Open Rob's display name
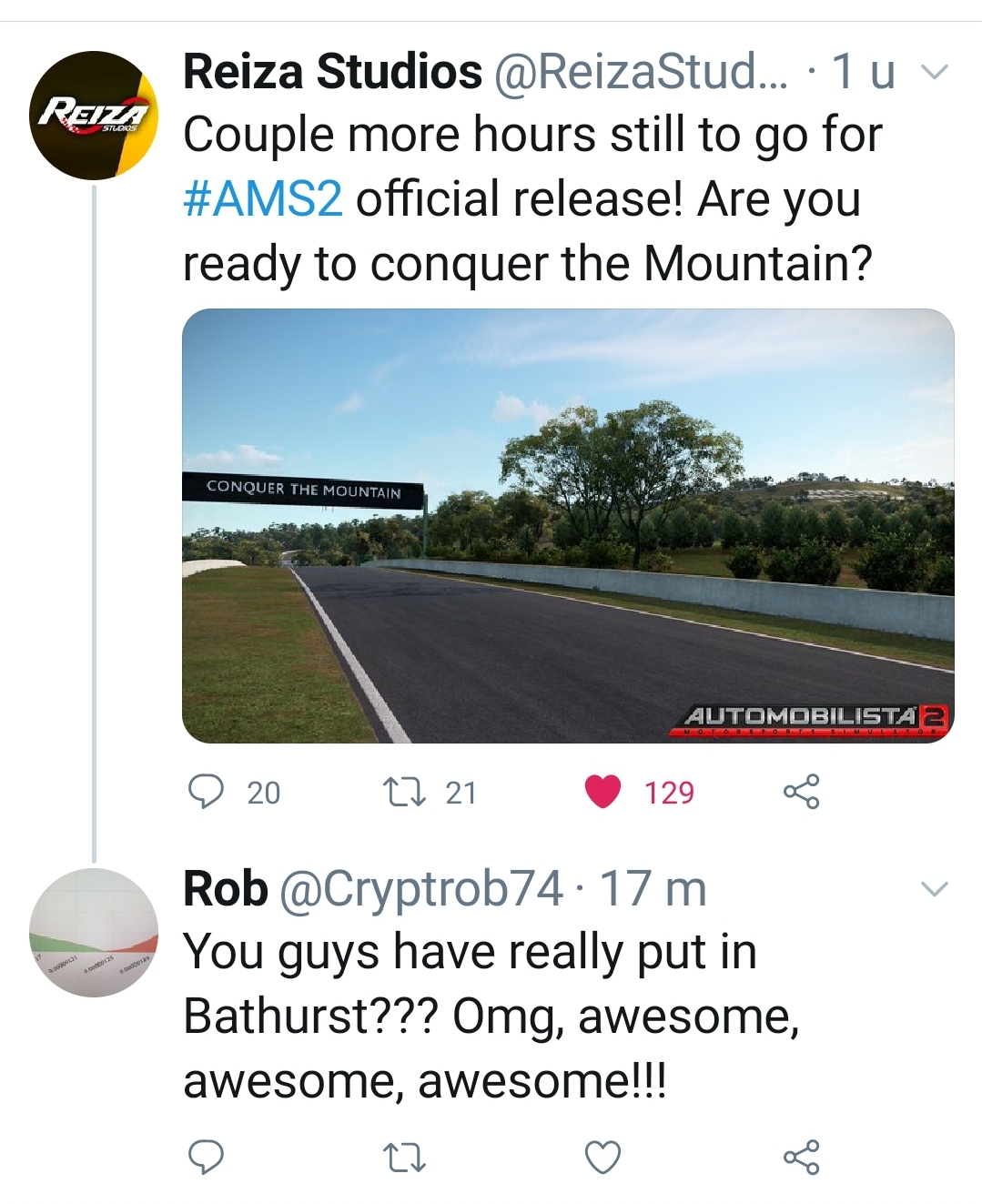The height and width of the screenshot is (1204, 982). pos(226,889)
